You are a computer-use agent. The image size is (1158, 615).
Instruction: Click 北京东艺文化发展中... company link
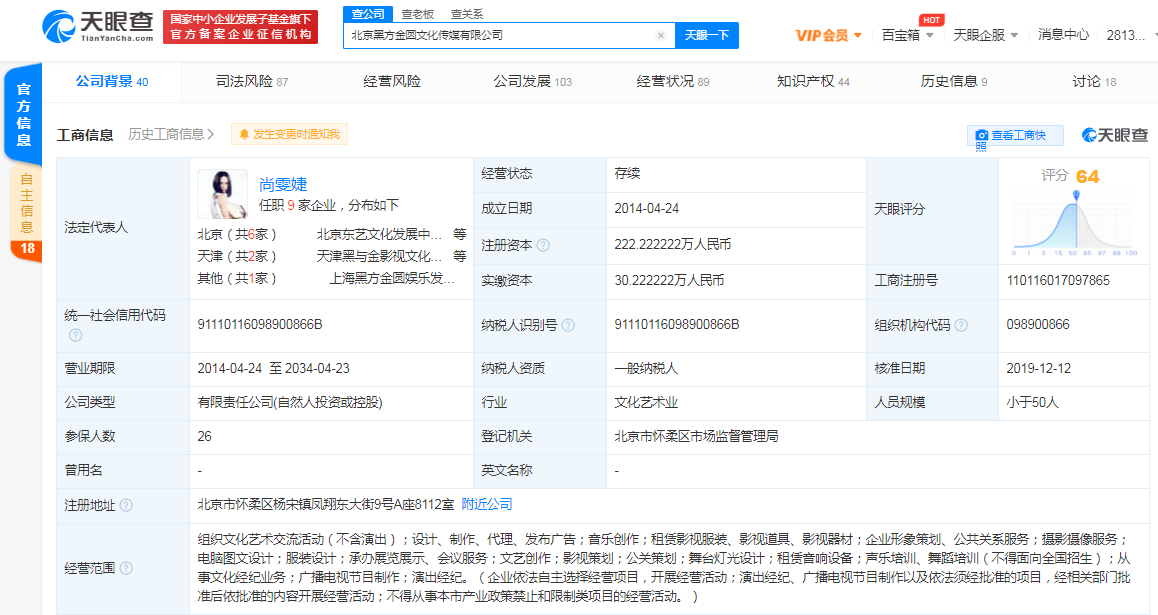(x=380, y=234)
